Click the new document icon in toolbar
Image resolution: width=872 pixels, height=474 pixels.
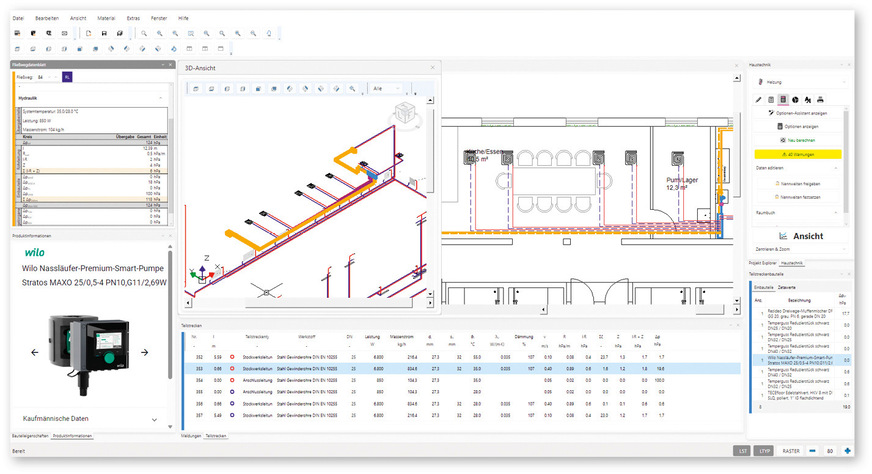click(x=89, y=33)
